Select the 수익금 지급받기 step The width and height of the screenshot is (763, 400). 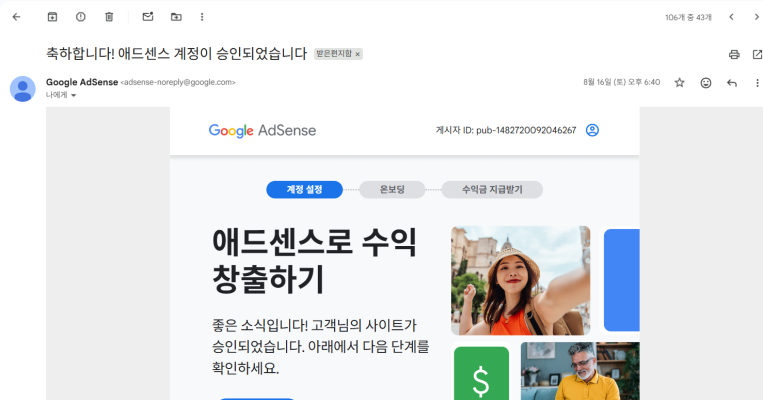(x=492, y=190)
